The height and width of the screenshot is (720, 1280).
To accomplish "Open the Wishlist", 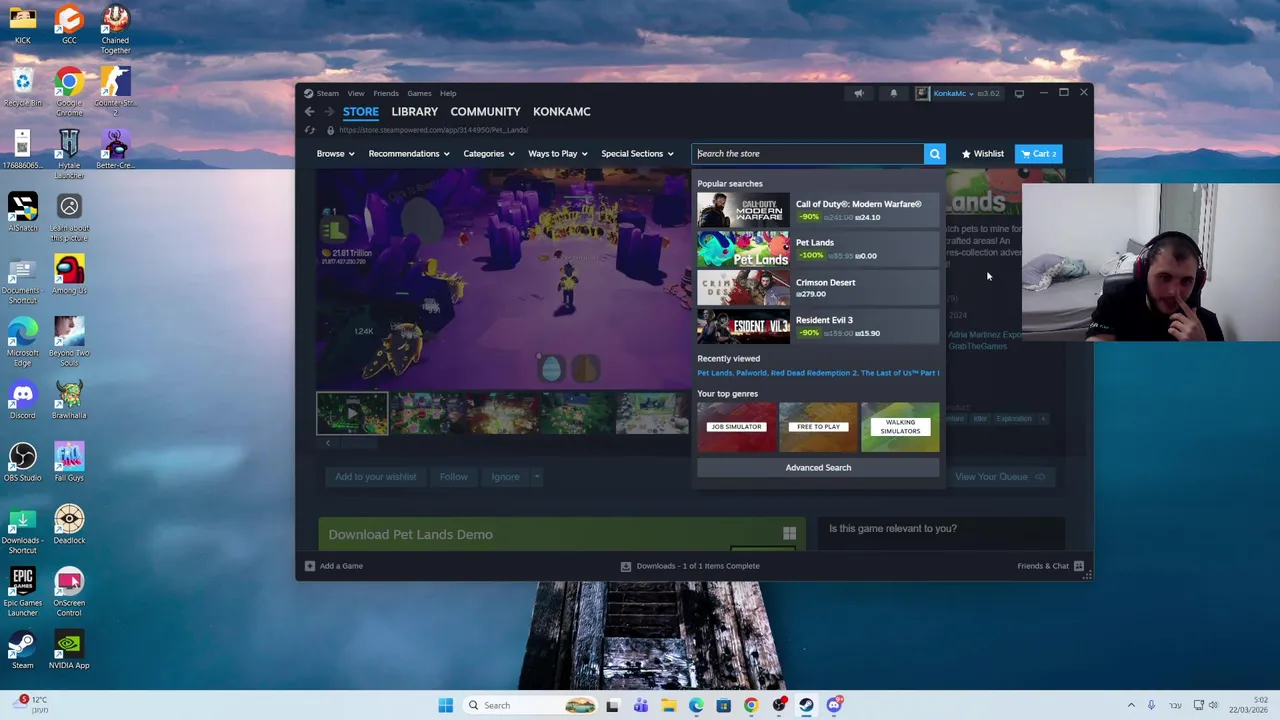I will (x=982, y=154).
